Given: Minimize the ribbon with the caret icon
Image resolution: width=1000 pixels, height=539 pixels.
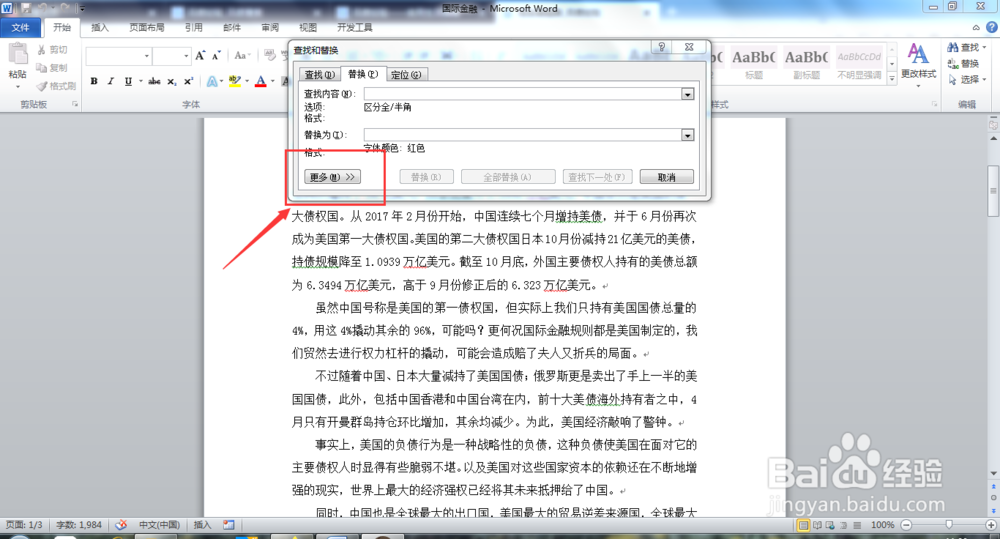Looking at the screenshot, I should click(976, 27).
